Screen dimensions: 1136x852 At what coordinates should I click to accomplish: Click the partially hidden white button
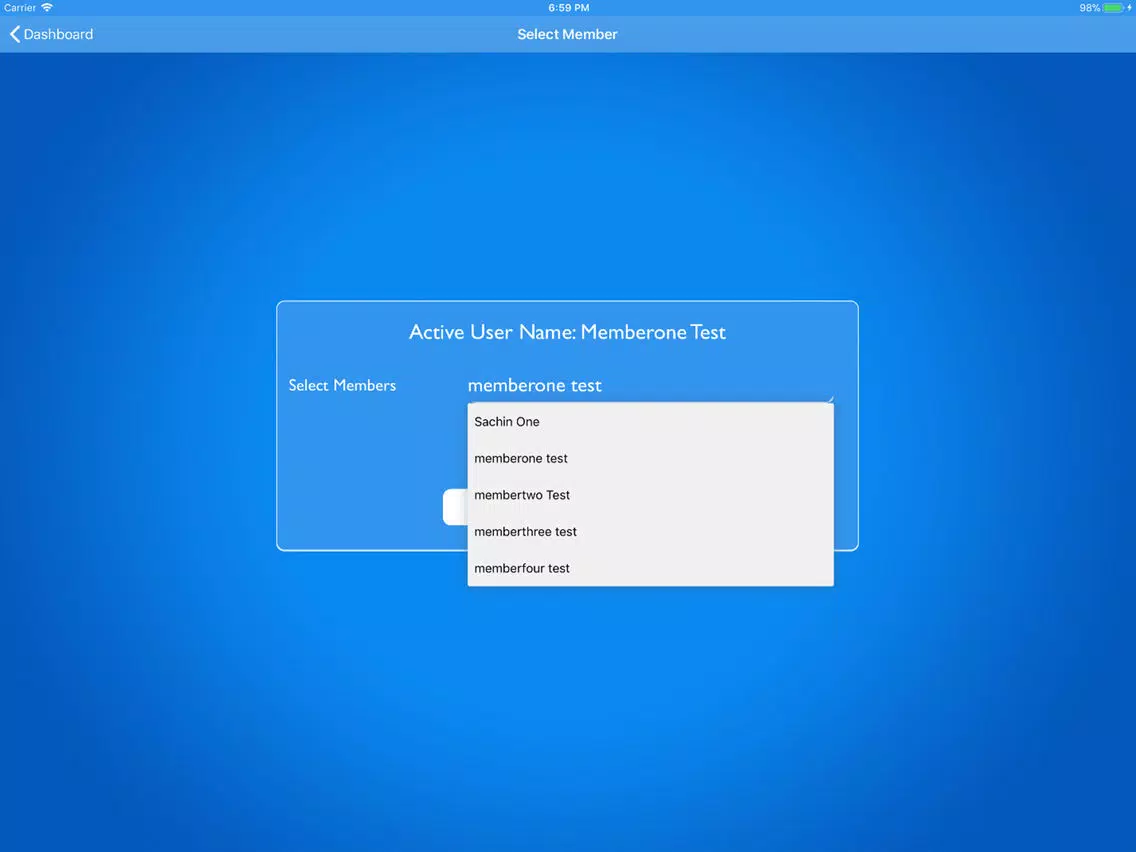point(455,506)
